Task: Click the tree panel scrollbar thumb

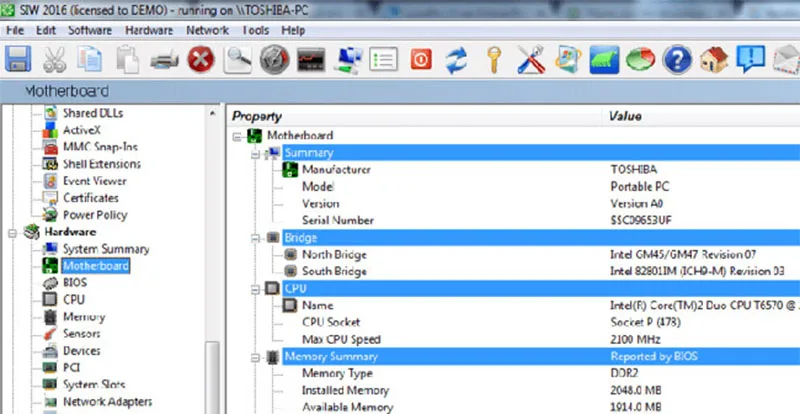Action: pyautogui.click(x=213, y=378)
